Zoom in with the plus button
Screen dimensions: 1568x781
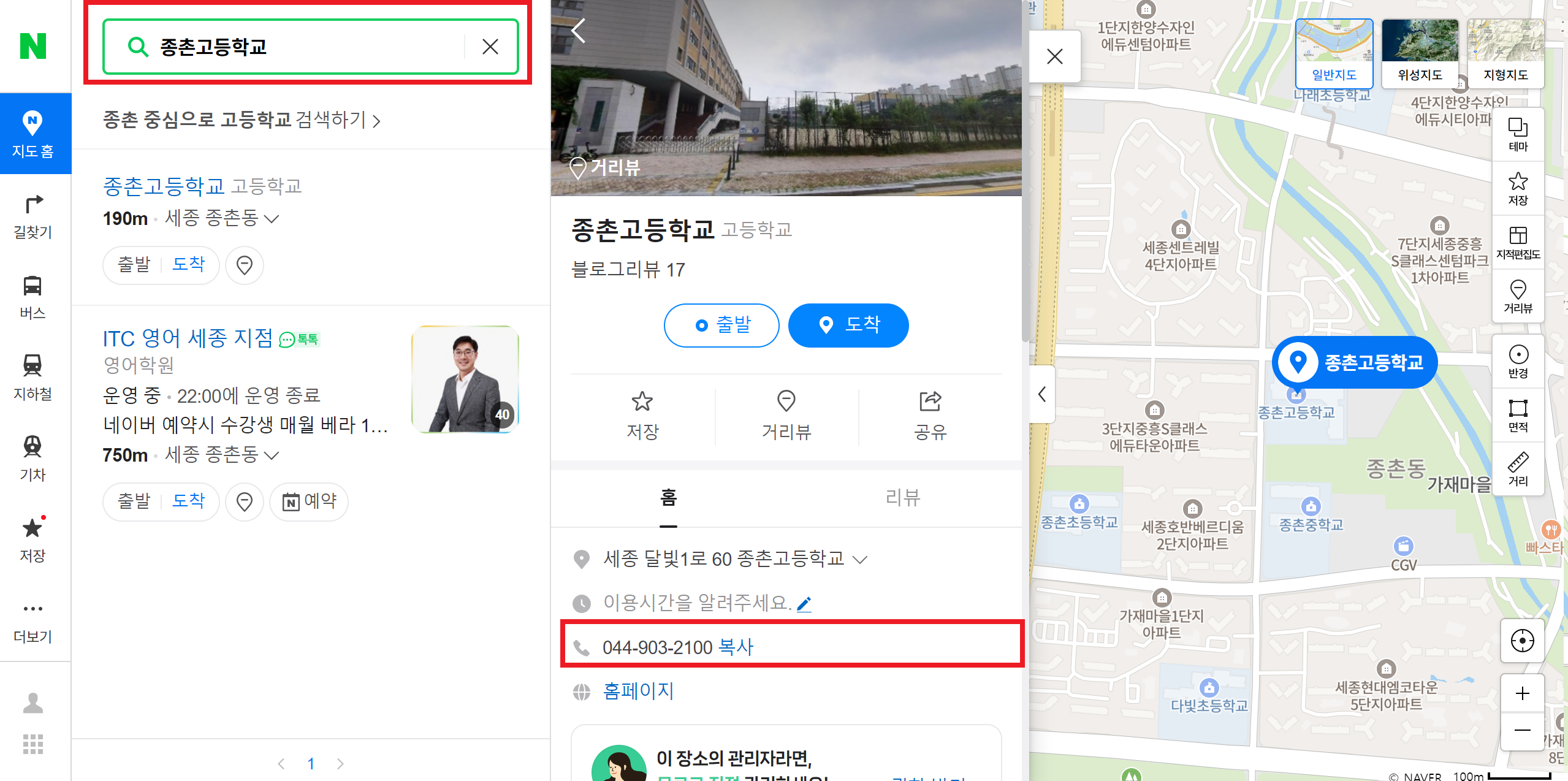coord(1522,693)
